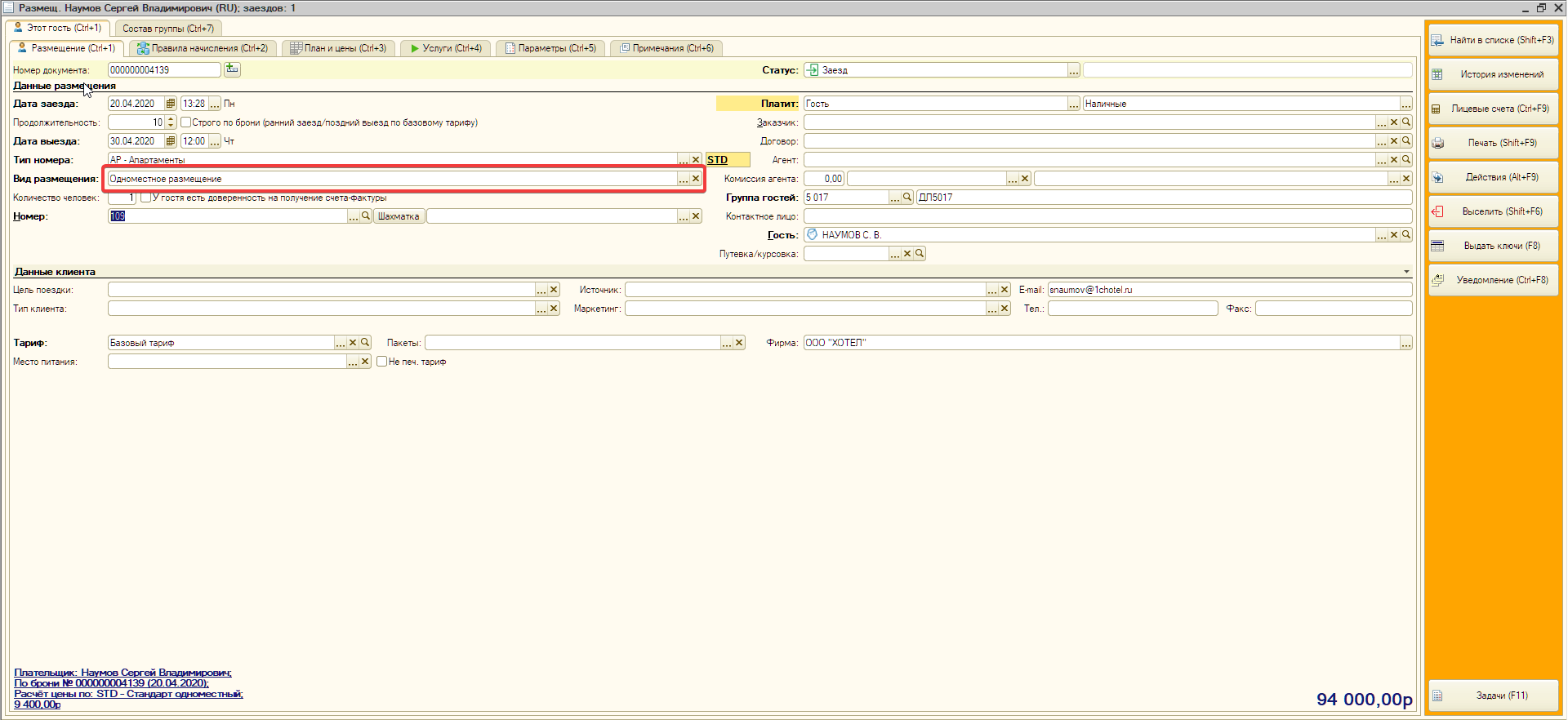This screenshot has width=1568, height=720.
Task: Open search for Тариф field
Action: (x=365, y=343)
